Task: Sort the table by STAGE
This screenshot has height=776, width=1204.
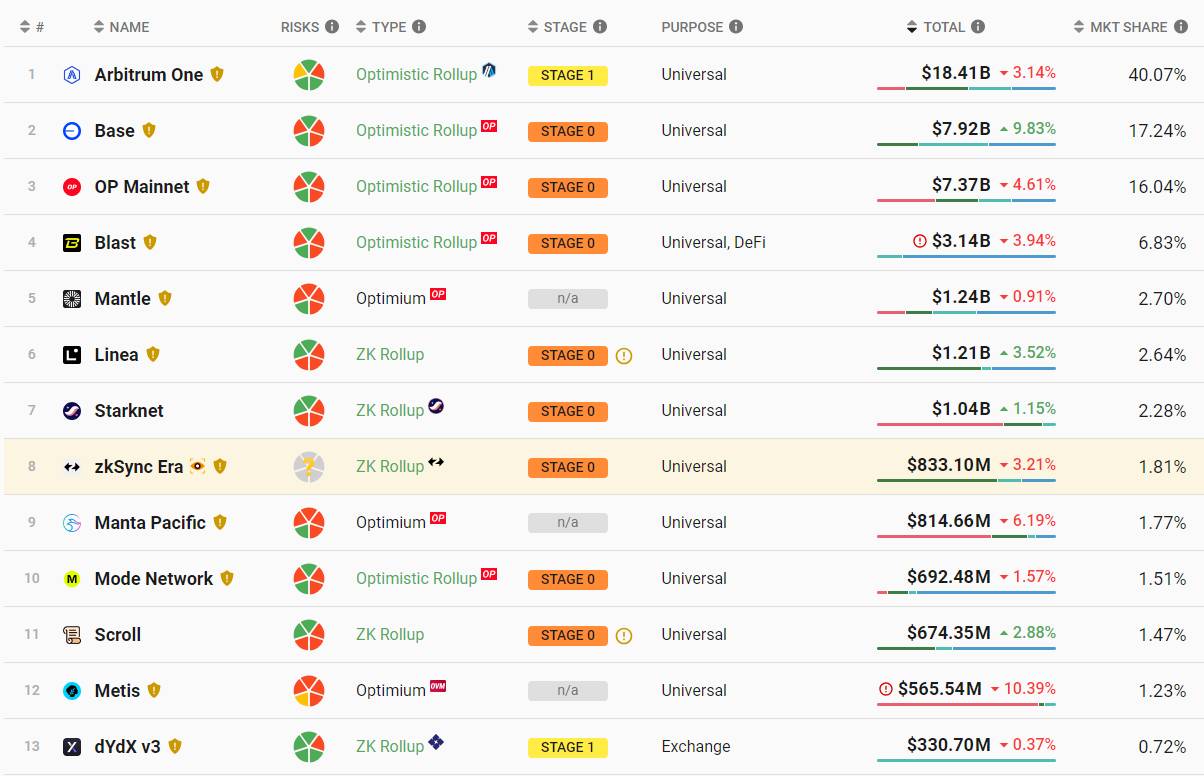Action: click(558, 27)
